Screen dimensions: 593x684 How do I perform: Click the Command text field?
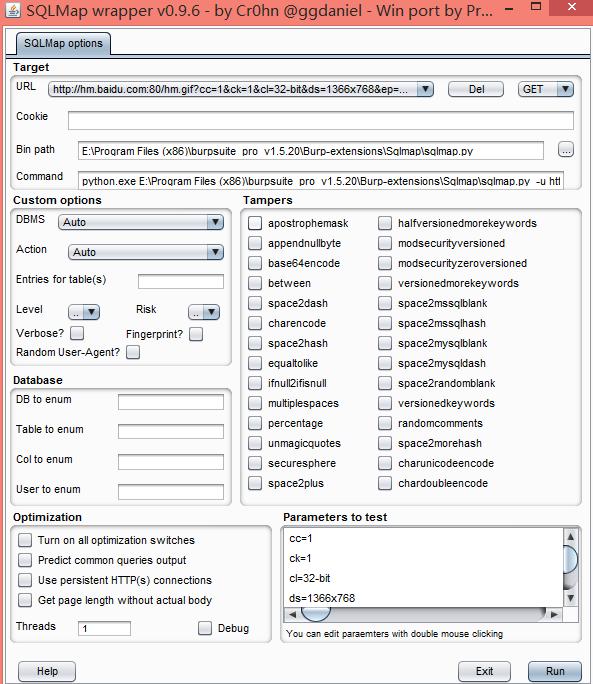click(x=321, y=180)
